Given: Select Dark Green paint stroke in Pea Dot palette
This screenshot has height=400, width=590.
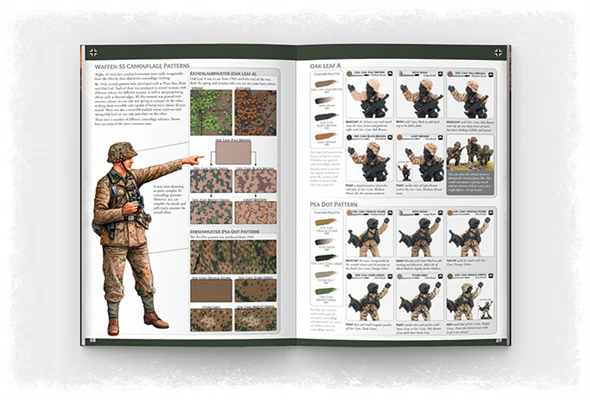Looking at the screenshot, I should point(325,258).
